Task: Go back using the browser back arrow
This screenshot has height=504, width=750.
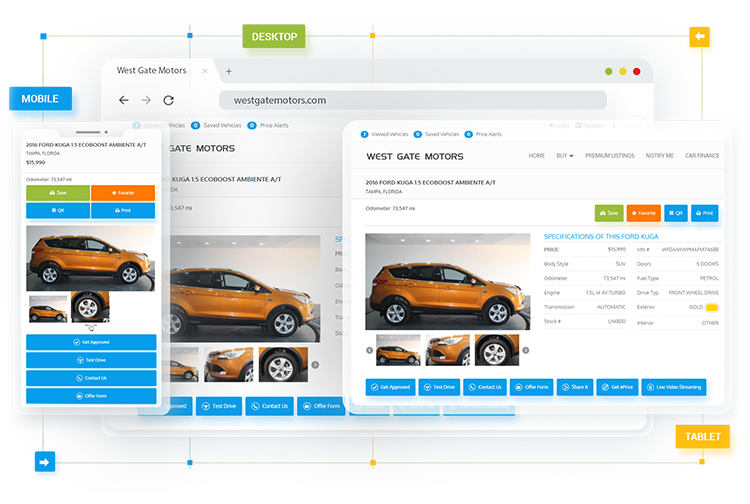Action: (x=124, y=100)
